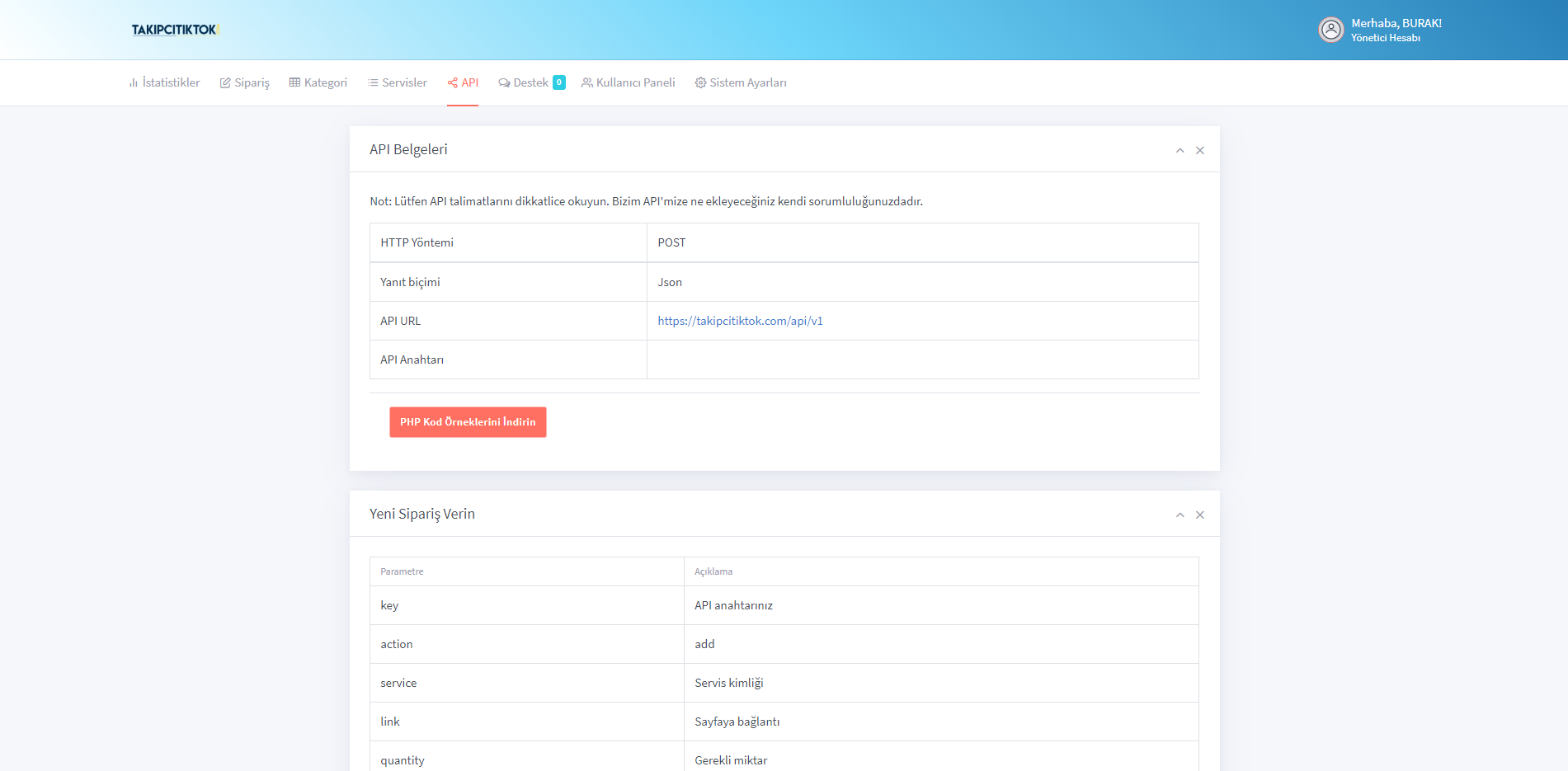Click the service parameter cell
The image size is (1568, 771).
pos(527,683)
